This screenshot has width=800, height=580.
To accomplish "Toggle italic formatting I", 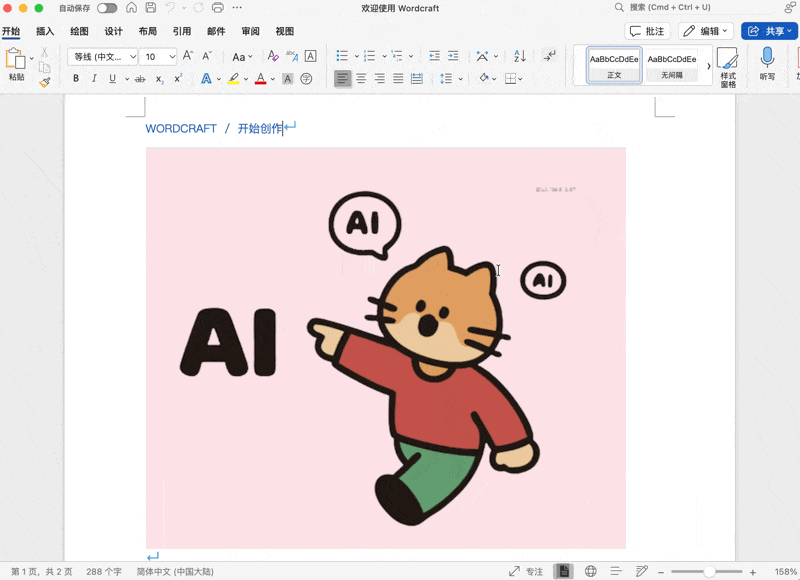I will pyautogui.click(x=94, y=79).
